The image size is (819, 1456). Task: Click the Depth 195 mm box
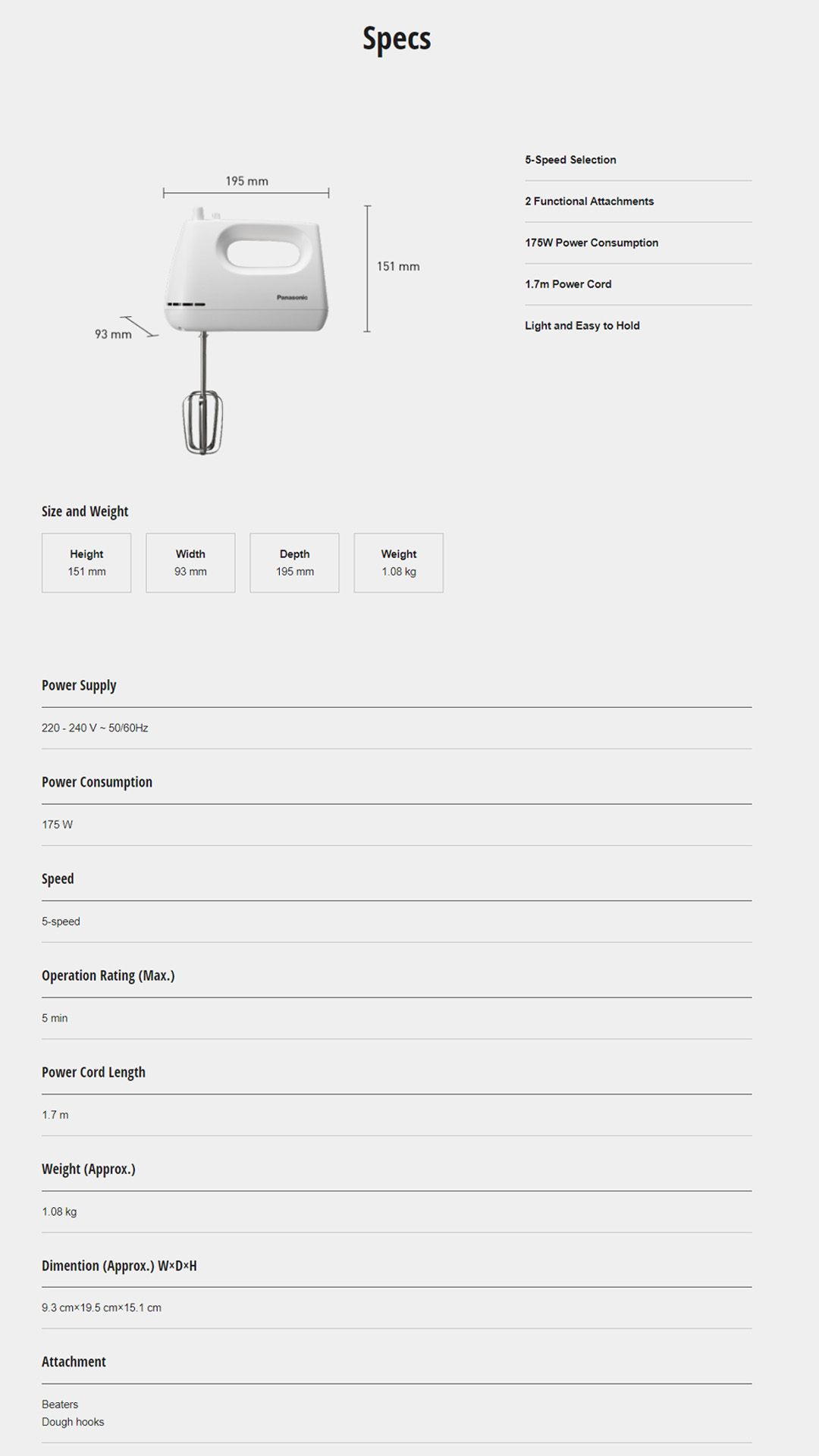click(x=294, y=562)
